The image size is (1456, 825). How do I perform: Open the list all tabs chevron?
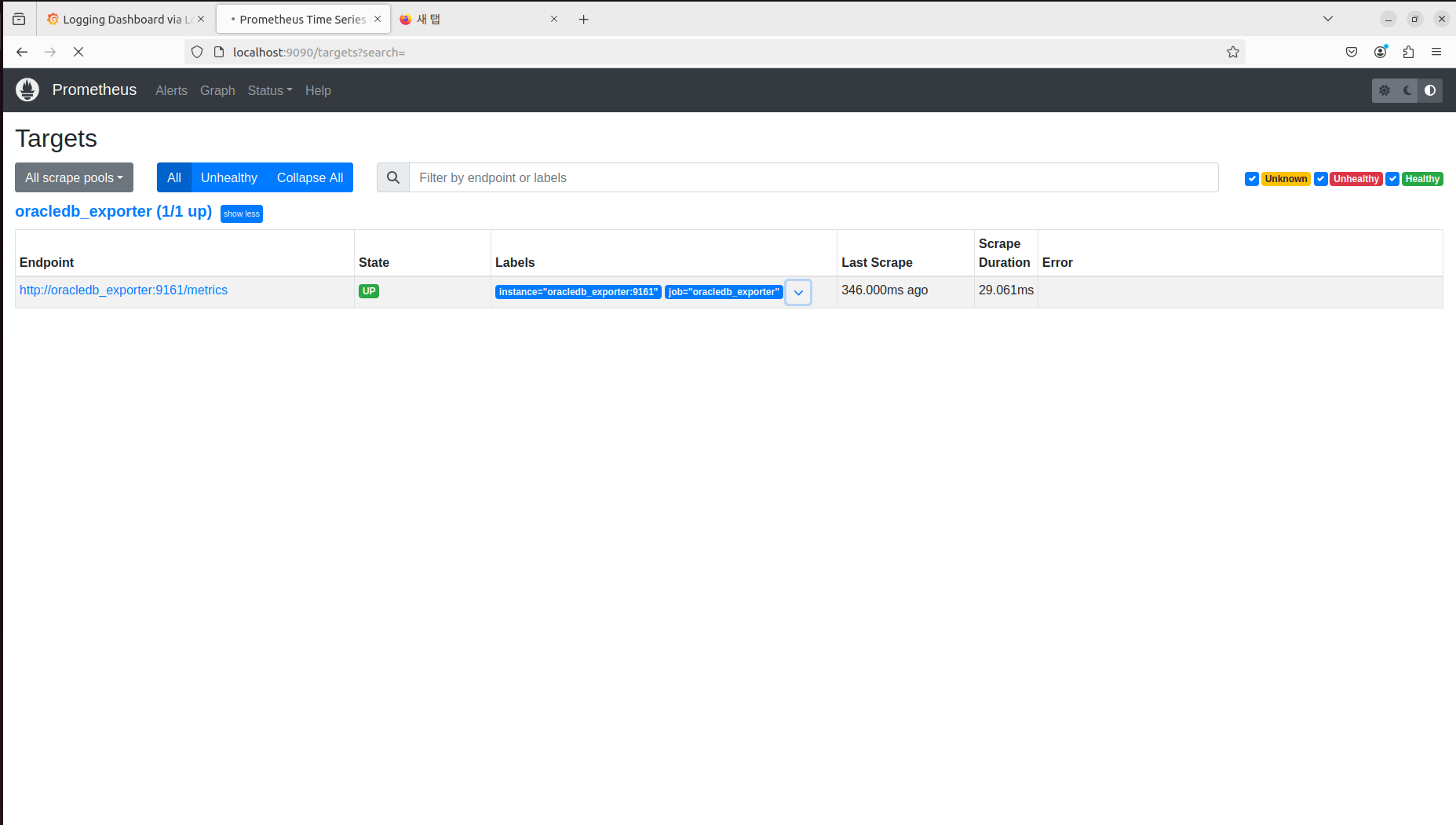(x=1328, y=19)
